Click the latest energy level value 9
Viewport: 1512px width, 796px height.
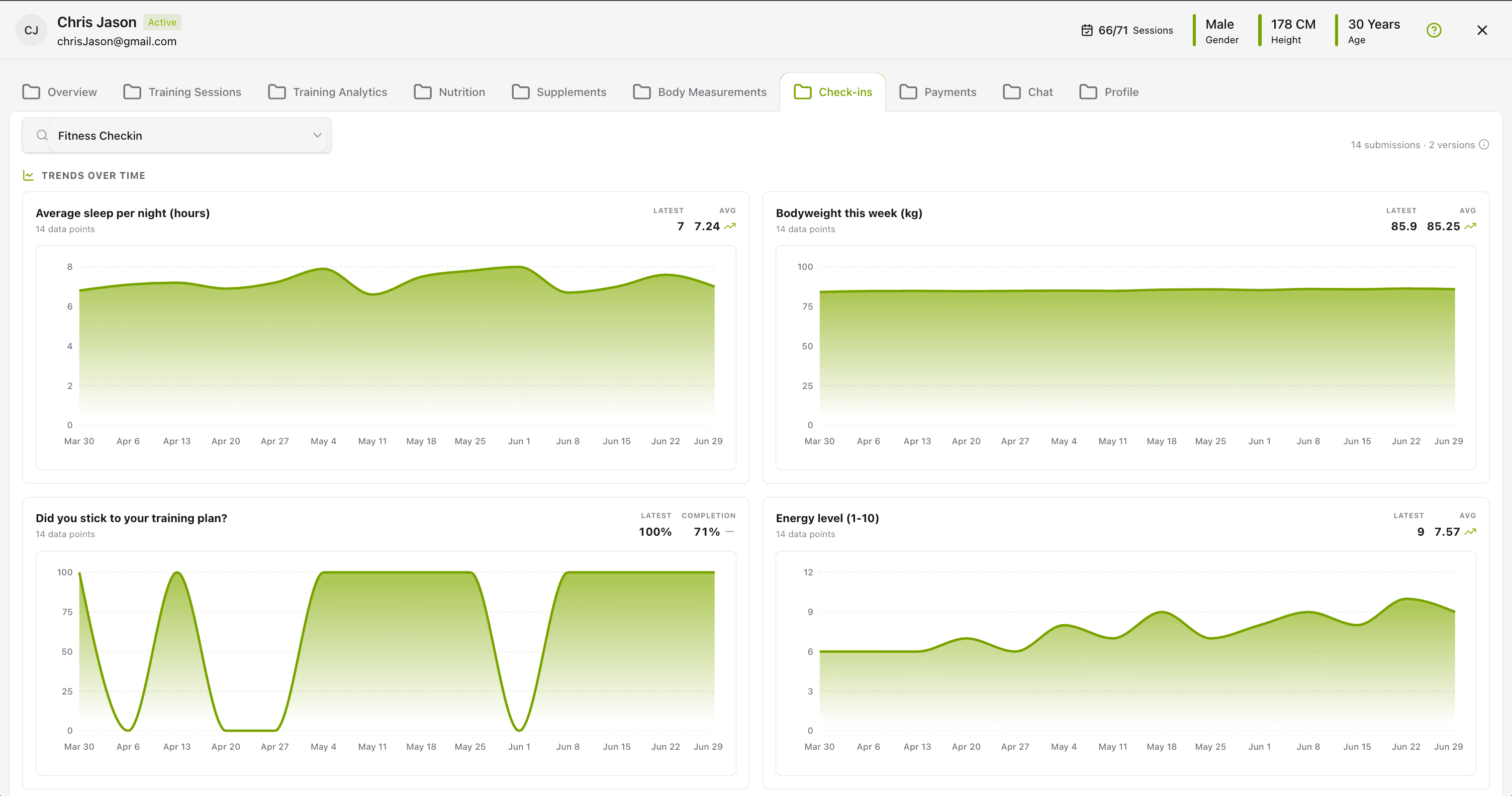click(1421, 532)
